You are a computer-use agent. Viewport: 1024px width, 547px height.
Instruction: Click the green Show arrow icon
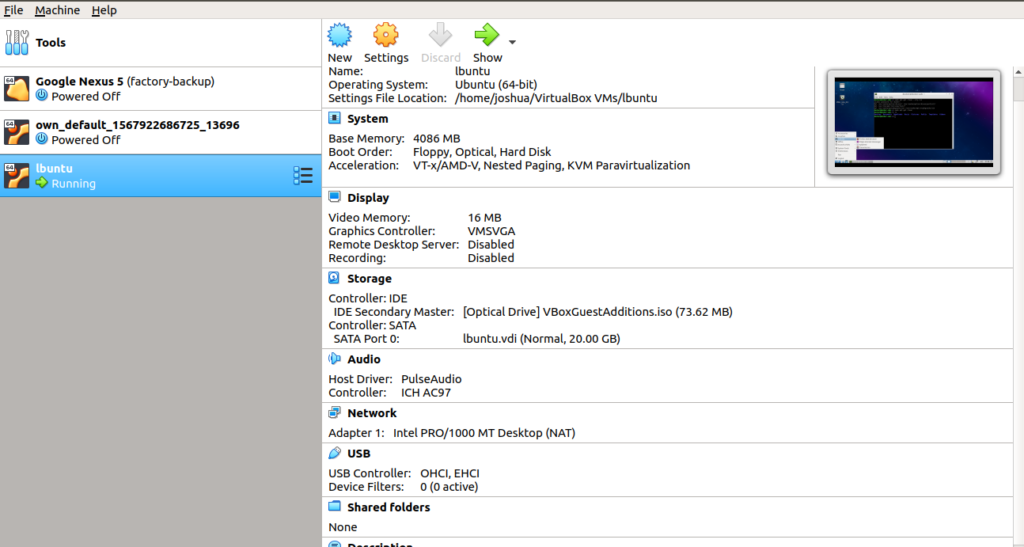click(x=487, y=35)
